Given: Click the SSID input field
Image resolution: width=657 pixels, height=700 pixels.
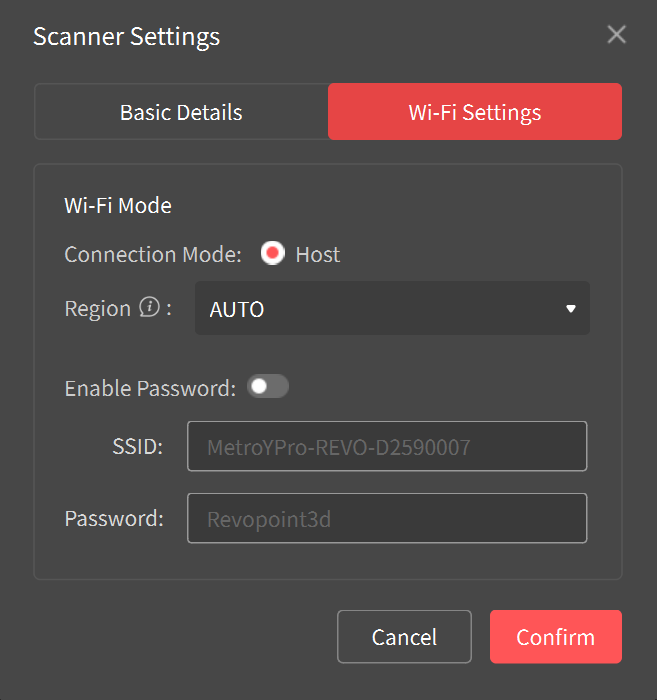Looking at the screenshot, I should pyautogui.click(x=386, y=446).
